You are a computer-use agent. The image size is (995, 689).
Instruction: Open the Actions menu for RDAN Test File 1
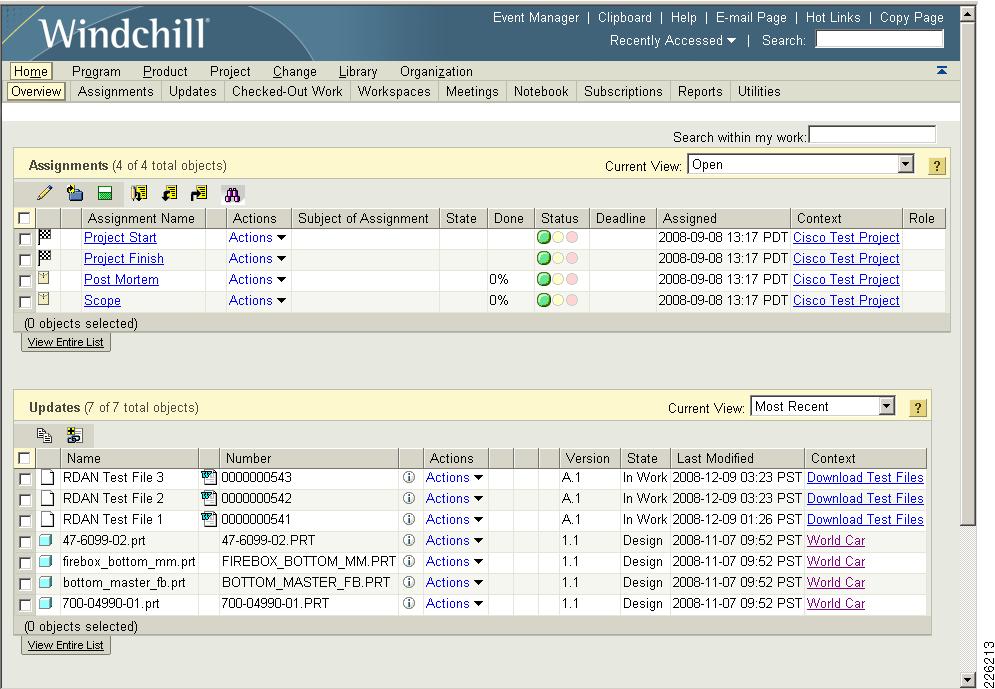(454, 519)
